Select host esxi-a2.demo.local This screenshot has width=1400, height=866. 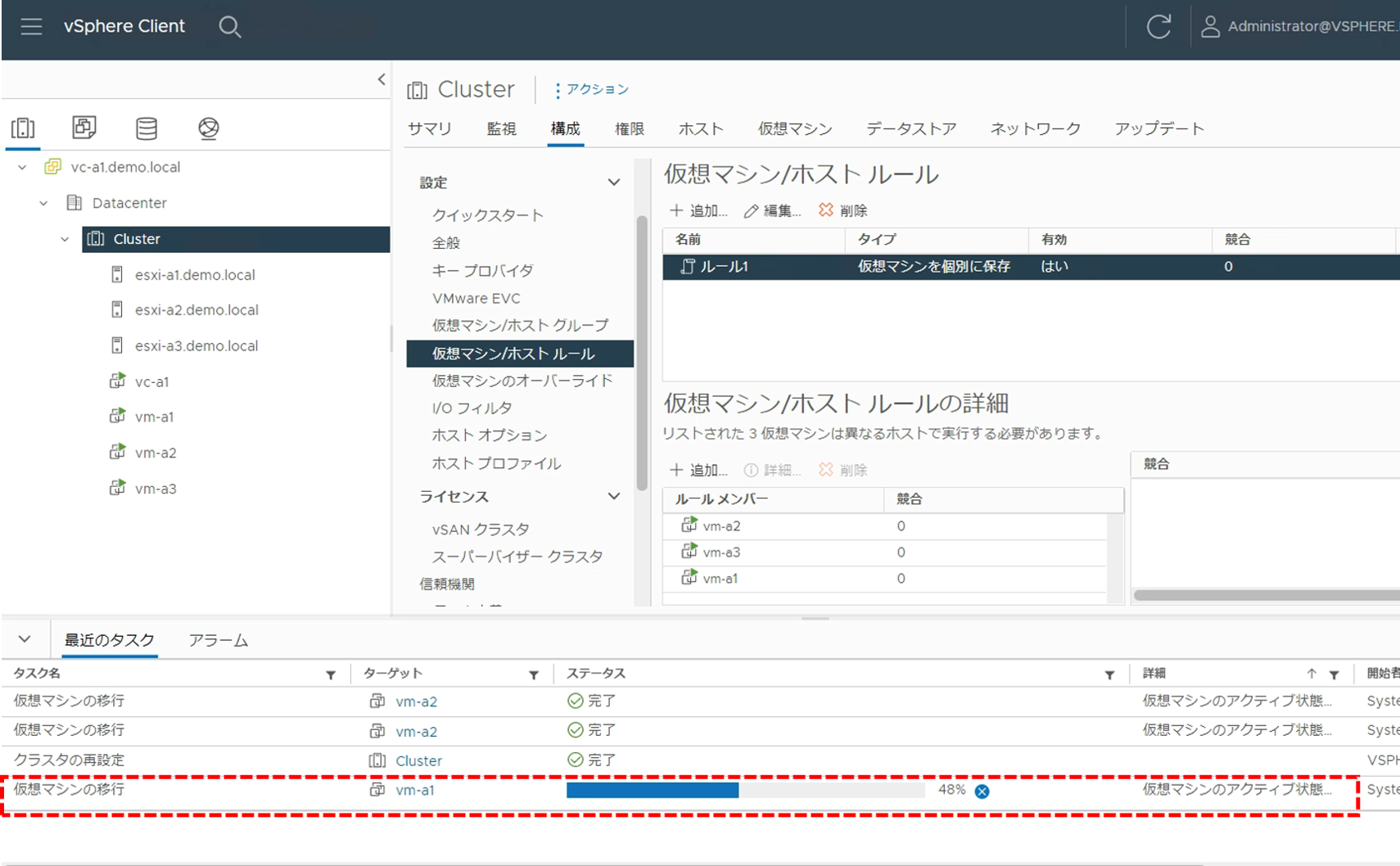pos(196,310)
